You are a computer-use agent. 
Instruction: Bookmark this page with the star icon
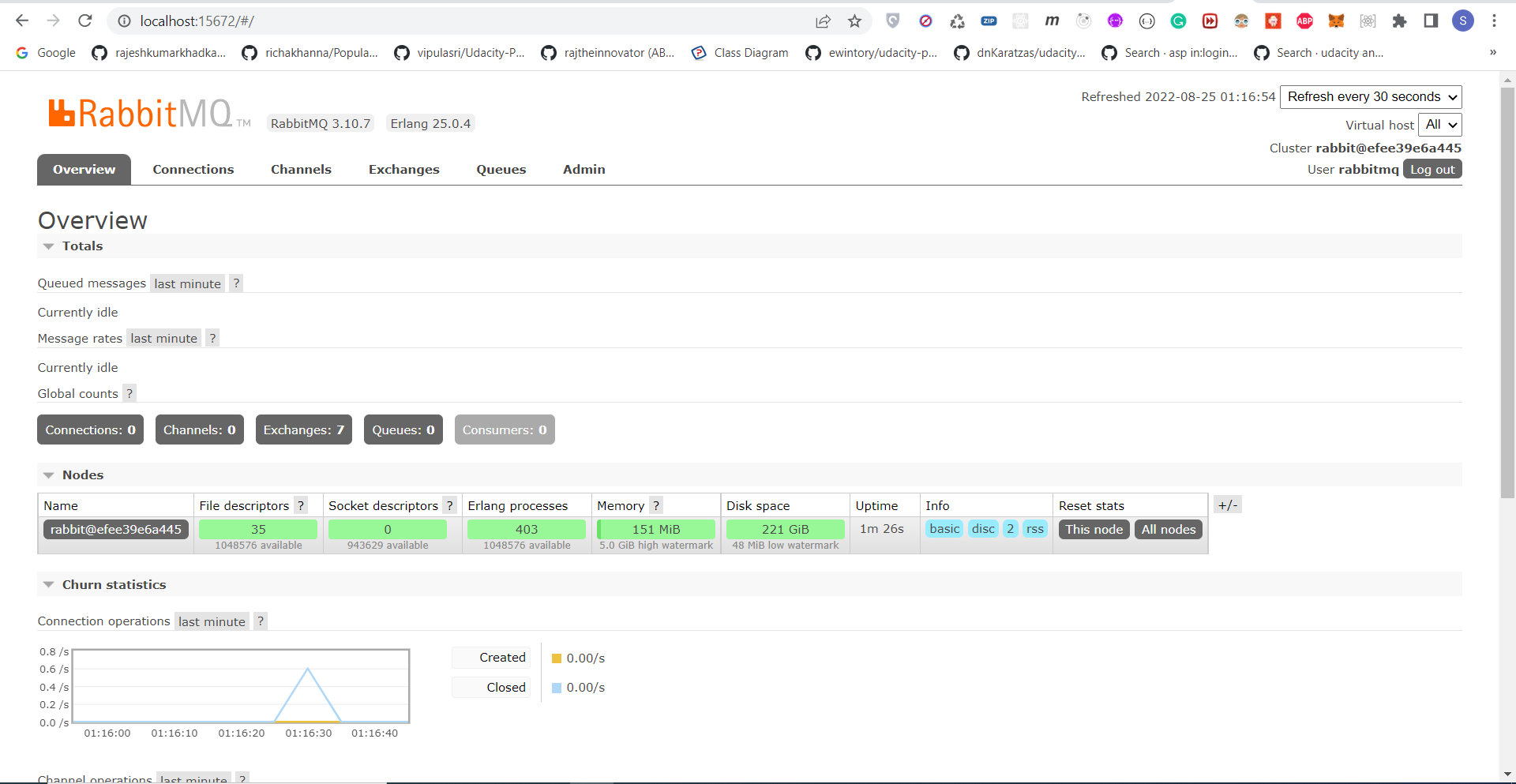tap(854, 21)
